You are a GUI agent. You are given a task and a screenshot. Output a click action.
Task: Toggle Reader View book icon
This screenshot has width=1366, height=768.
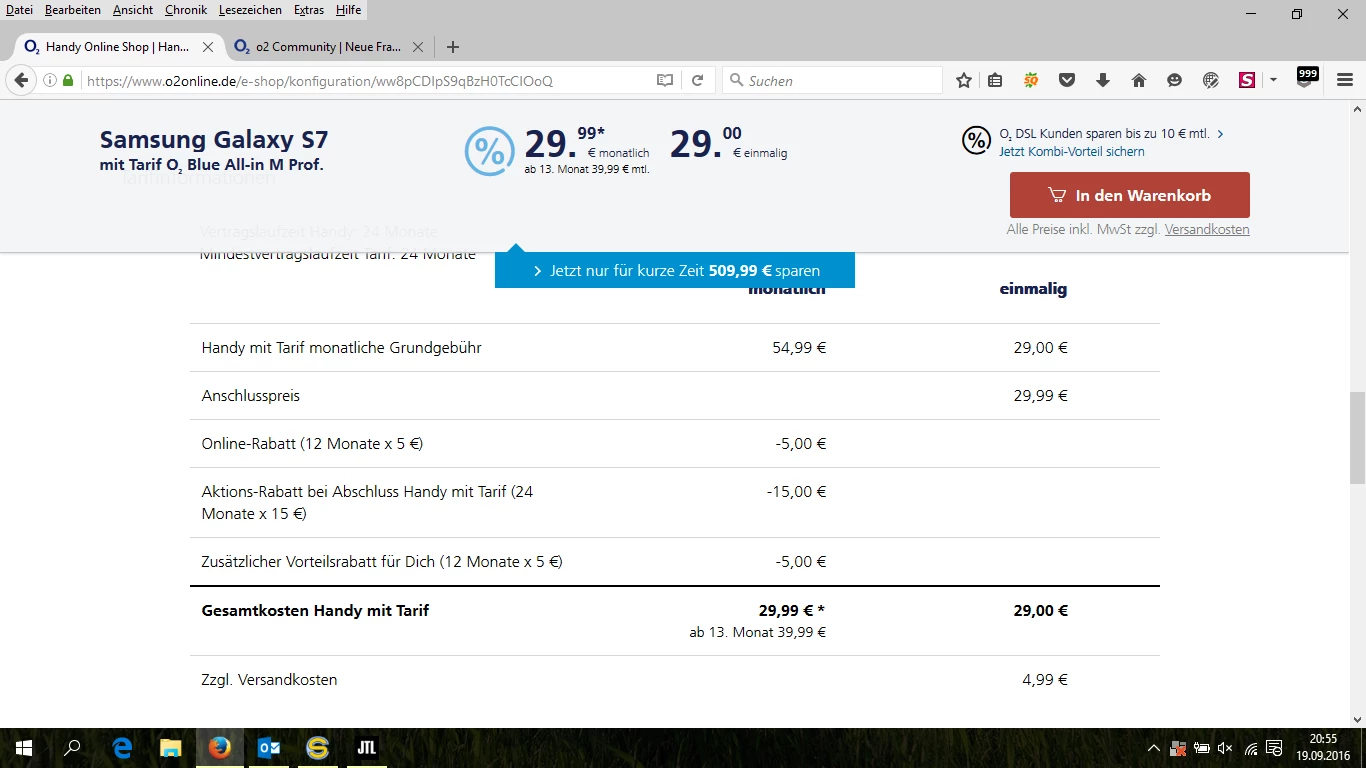click(665, 81)
